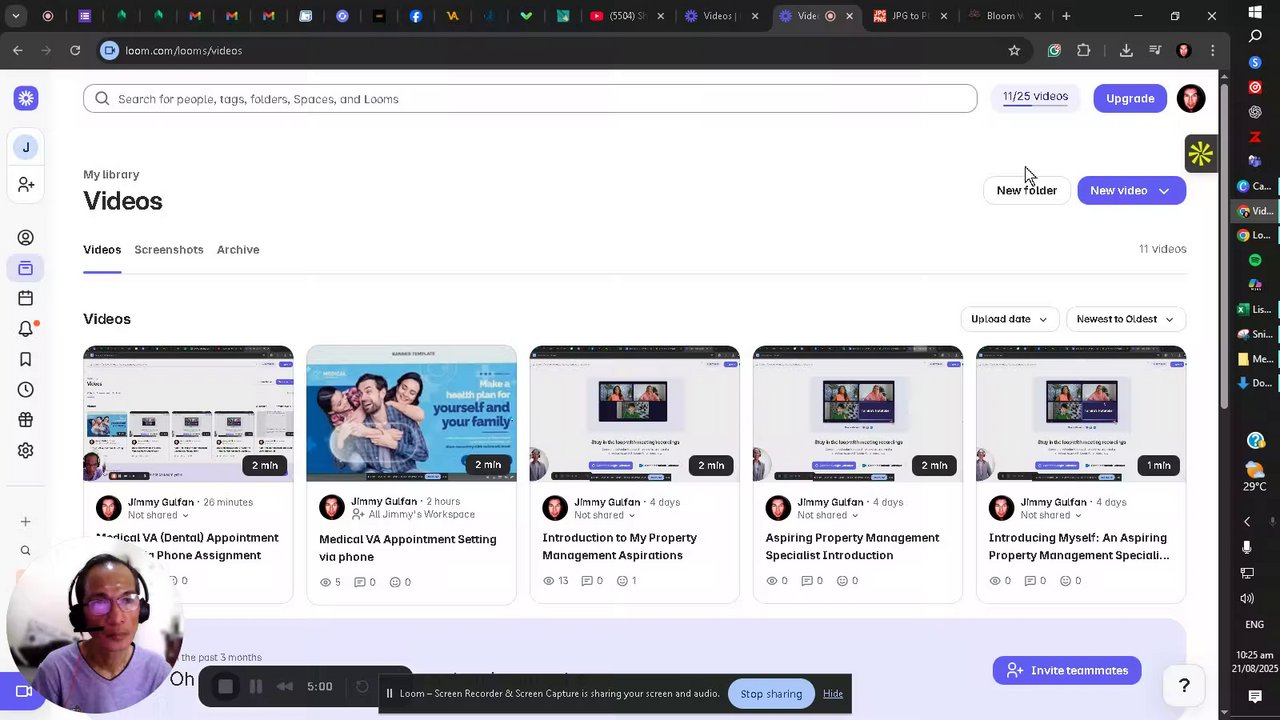This screenshot has width=1280, height=720.
Task: Switch to the Videos tab in library
Action: tap(102, 250)
